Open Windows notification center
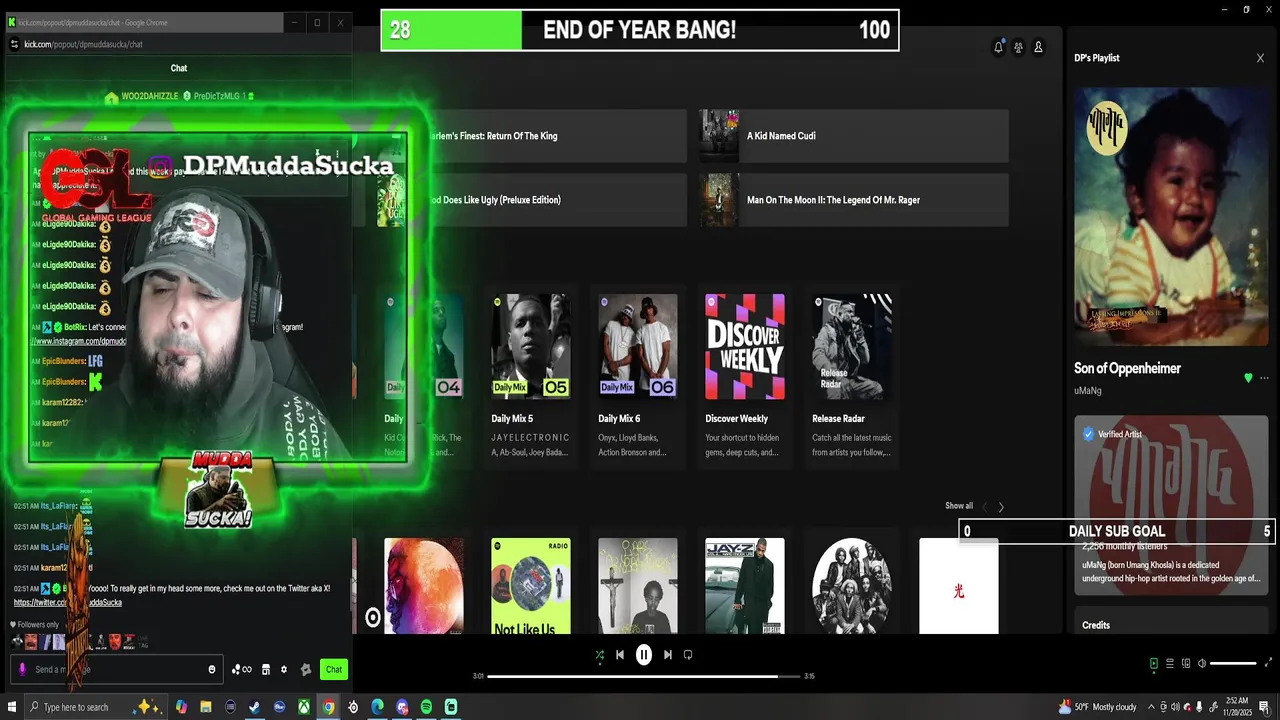 click(1264, 707)
